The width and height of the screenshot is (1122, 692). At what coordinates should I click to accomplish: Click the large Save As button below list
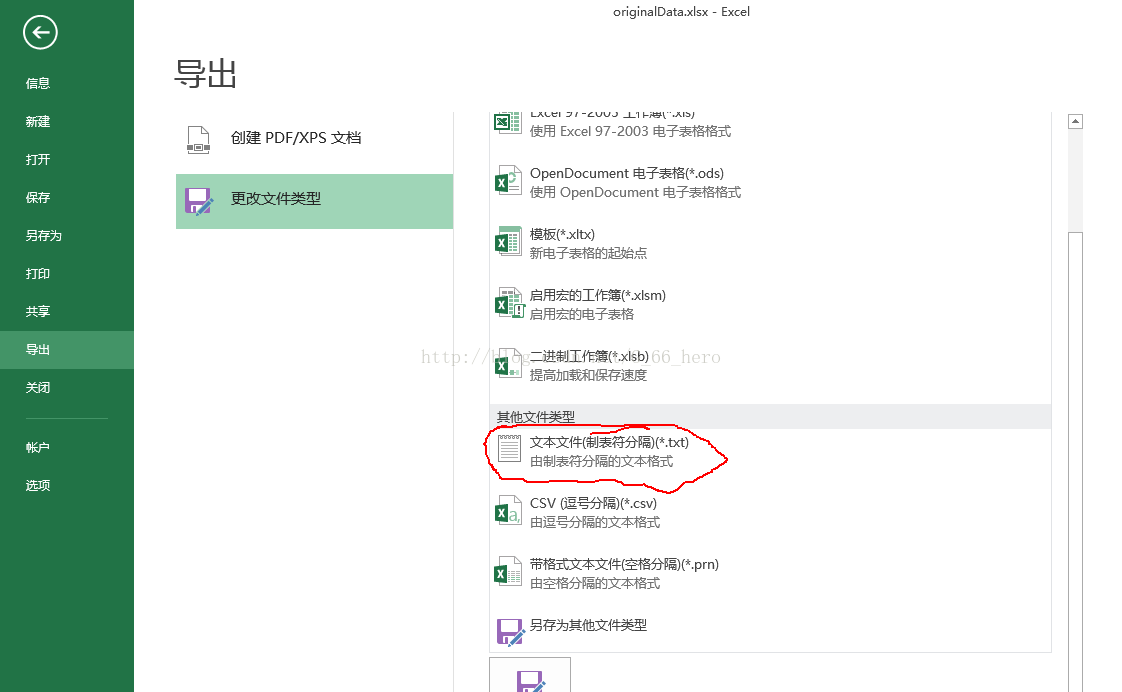pyautogui.click(x=530, y=675)
